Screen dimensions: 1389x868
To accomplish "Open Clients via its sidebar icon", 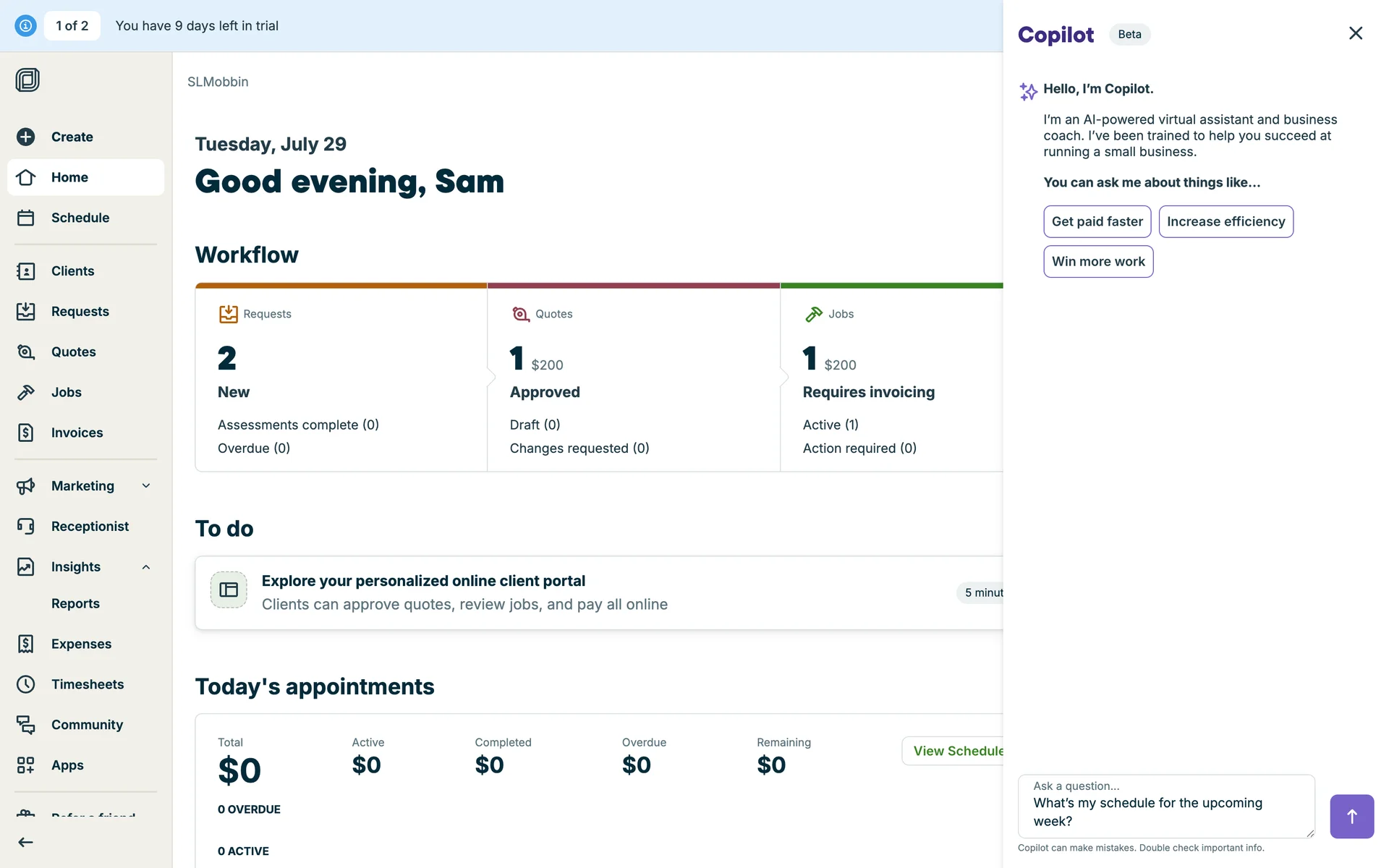I will (26, 271).
